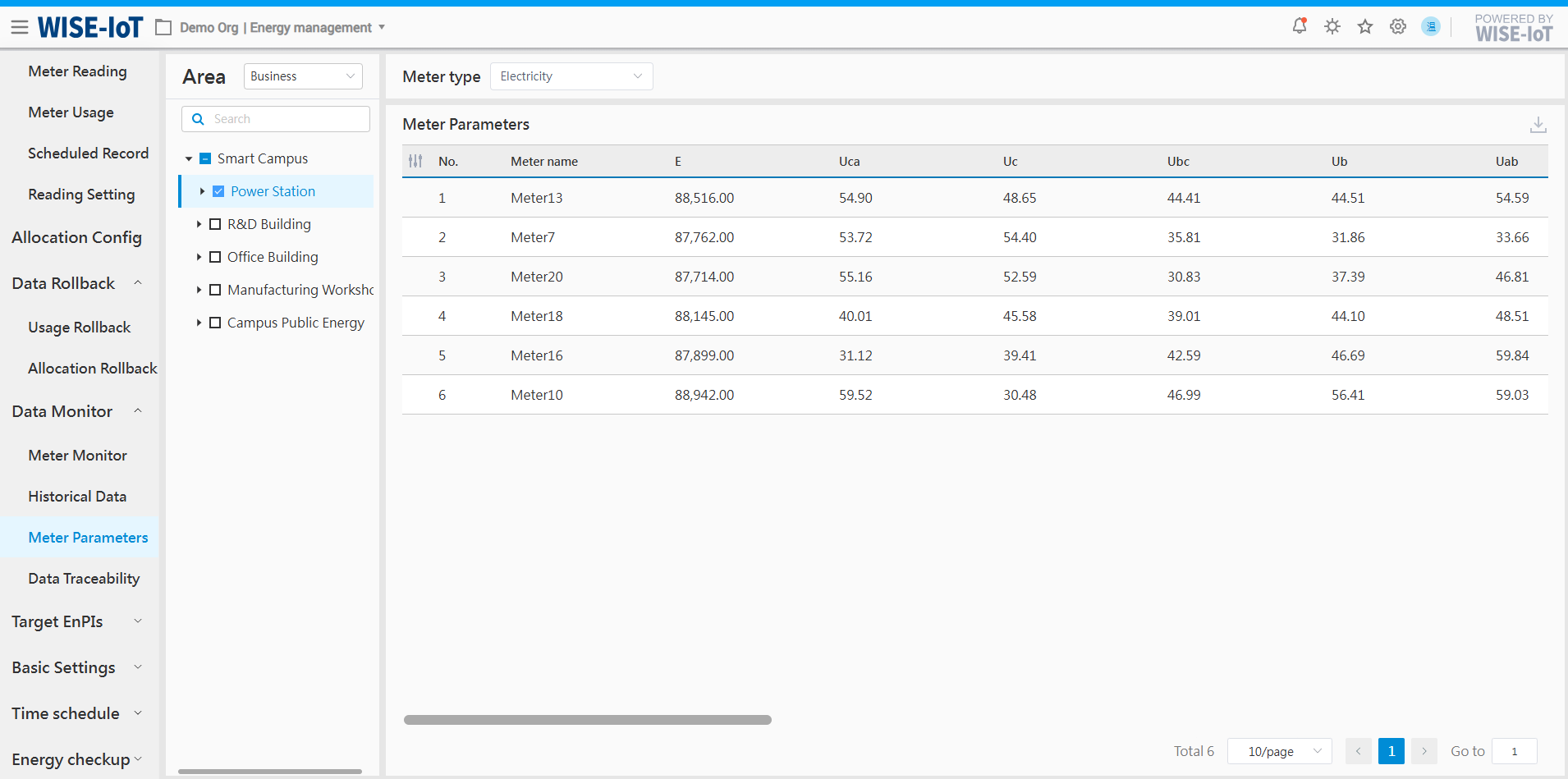This screenshot has height=779, width=1568.
Task: Expand the Campus Public Energy node
Action: pos(199,323)
